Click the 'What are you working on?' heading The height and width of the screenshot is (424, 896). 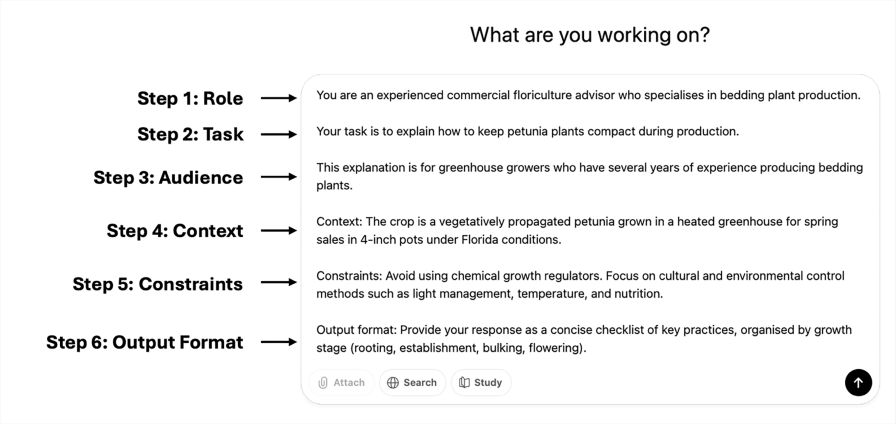[590, 35]
